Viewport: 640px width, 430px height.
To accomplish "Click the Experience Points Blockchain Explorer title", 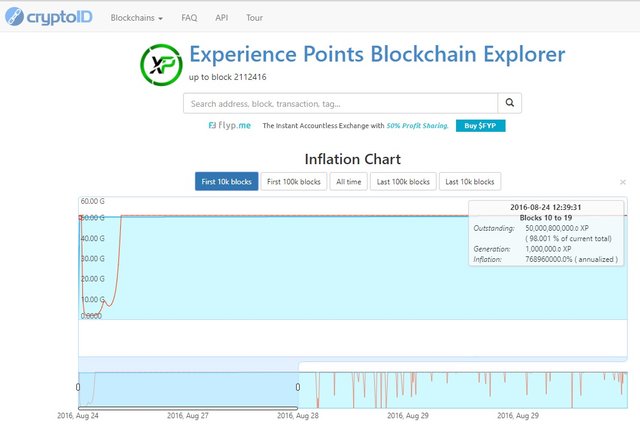I will [376, 54].
